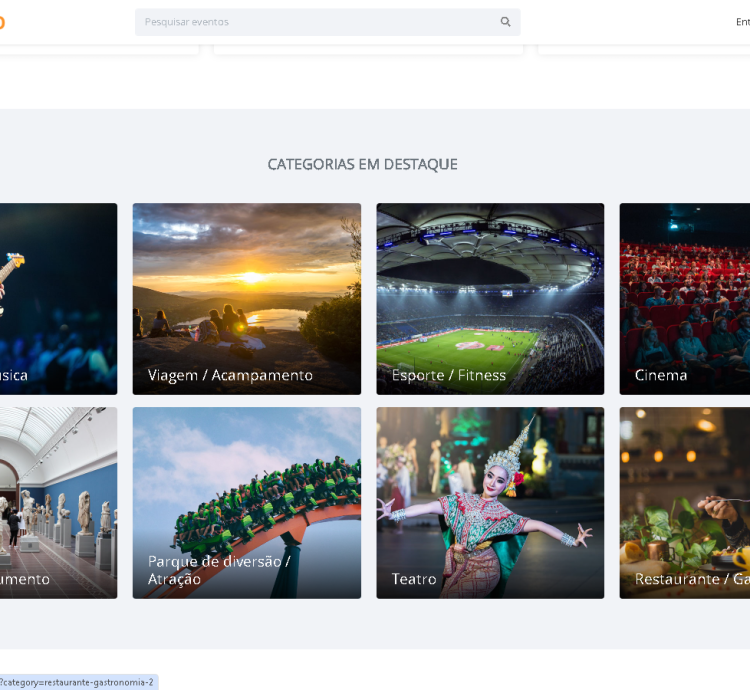The image size is (750, 690).
Task: Open the Viagem / Acampamento sunset photo
Action: [x=246, y=280]
